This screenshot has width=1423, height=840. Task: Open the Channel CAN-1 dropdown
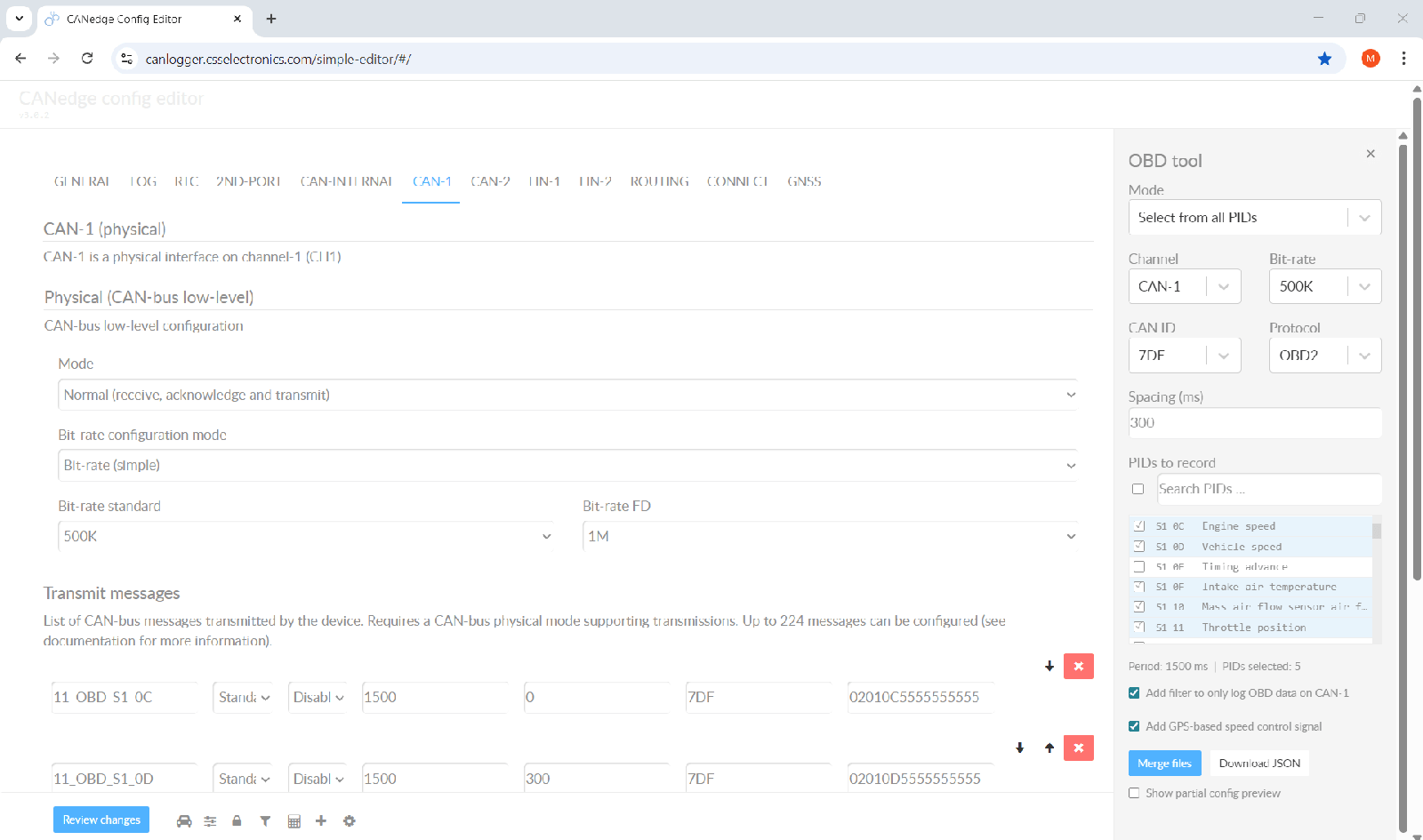coord(1185,286)
